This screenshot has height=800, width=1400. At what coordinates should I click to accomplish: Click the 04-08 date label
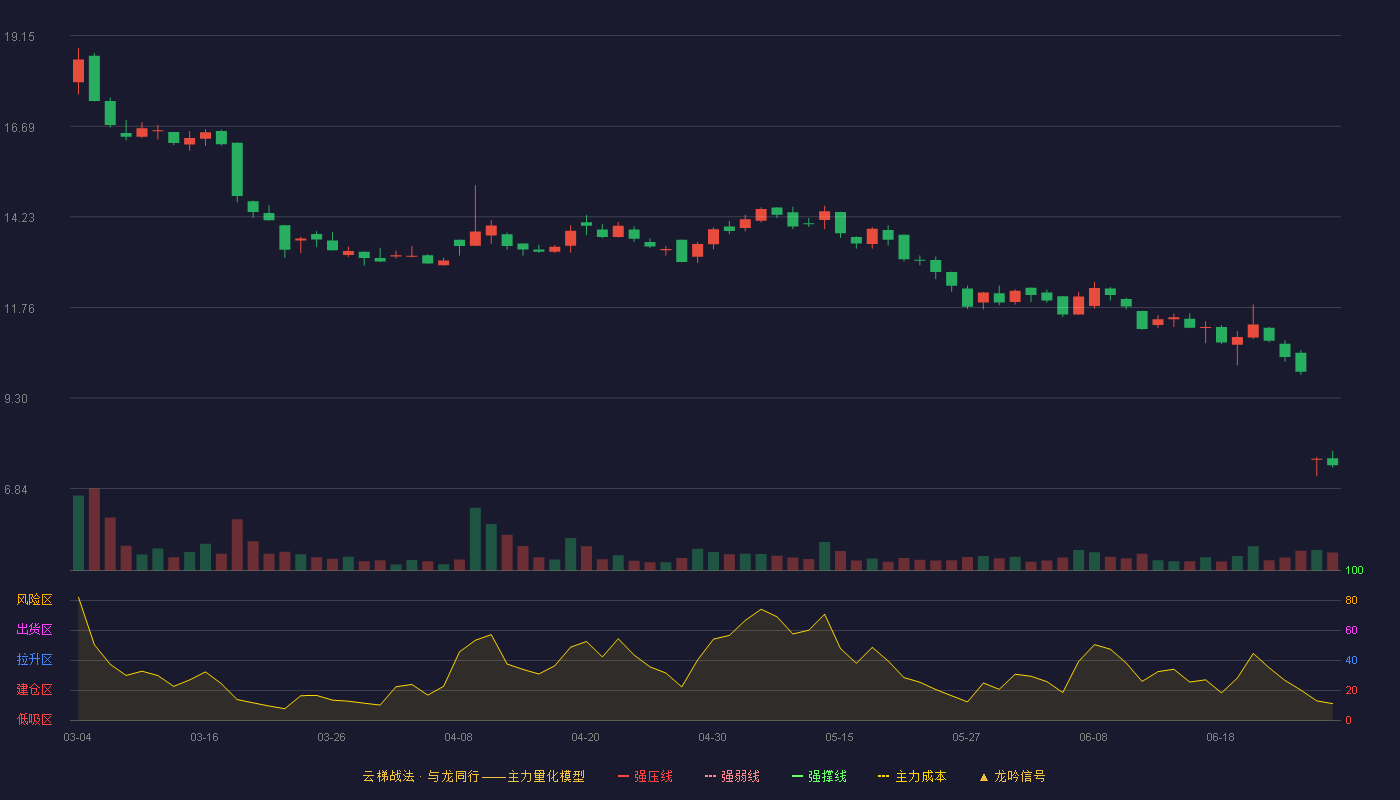click(x=458, y=737)
